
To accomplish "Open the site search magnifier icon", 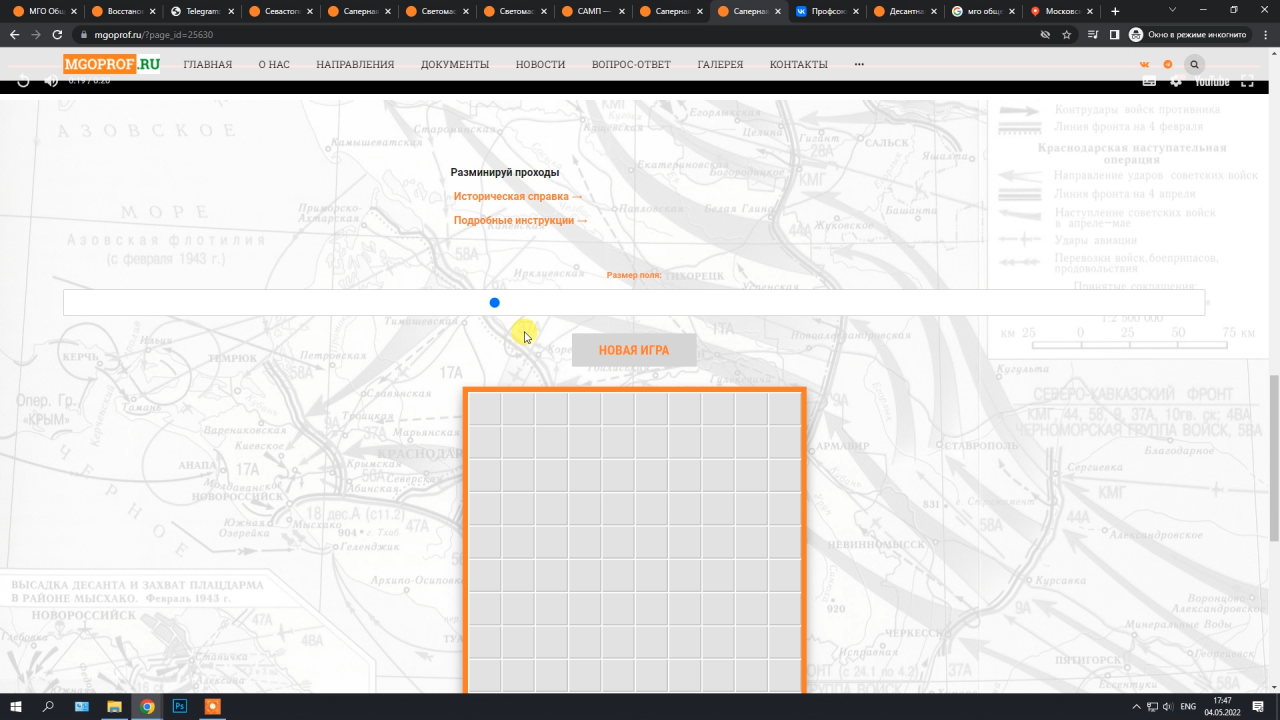I will pyautogui.click(x=1194, y=65).
